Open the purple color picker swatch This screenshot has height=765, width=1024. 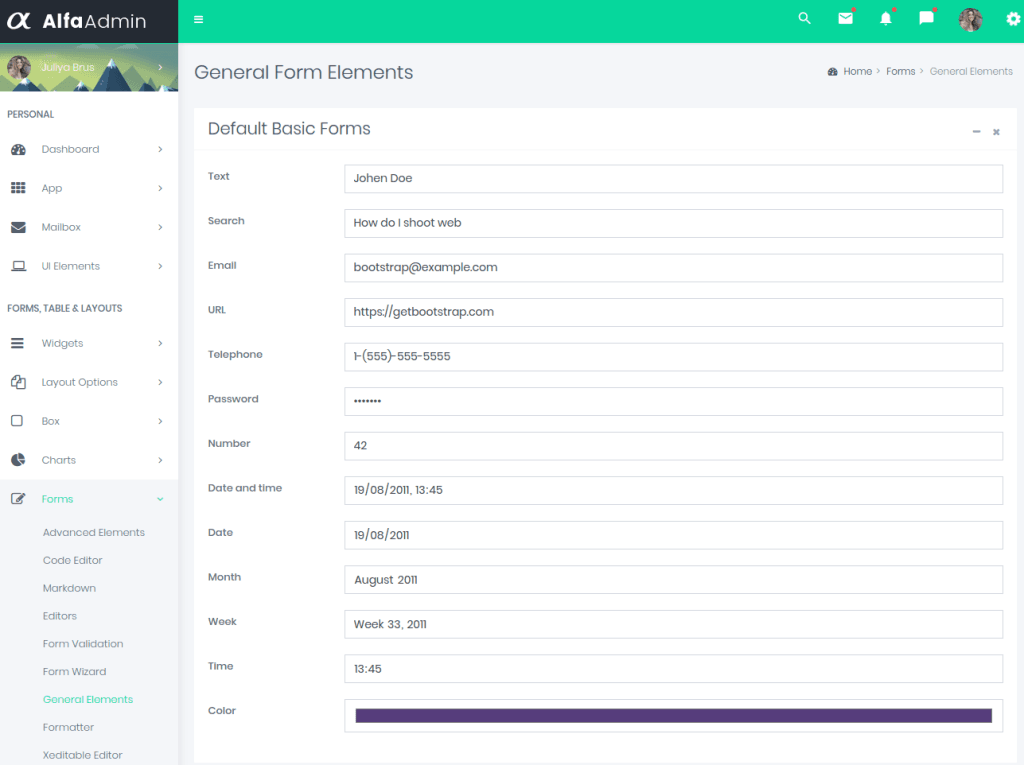673,716
